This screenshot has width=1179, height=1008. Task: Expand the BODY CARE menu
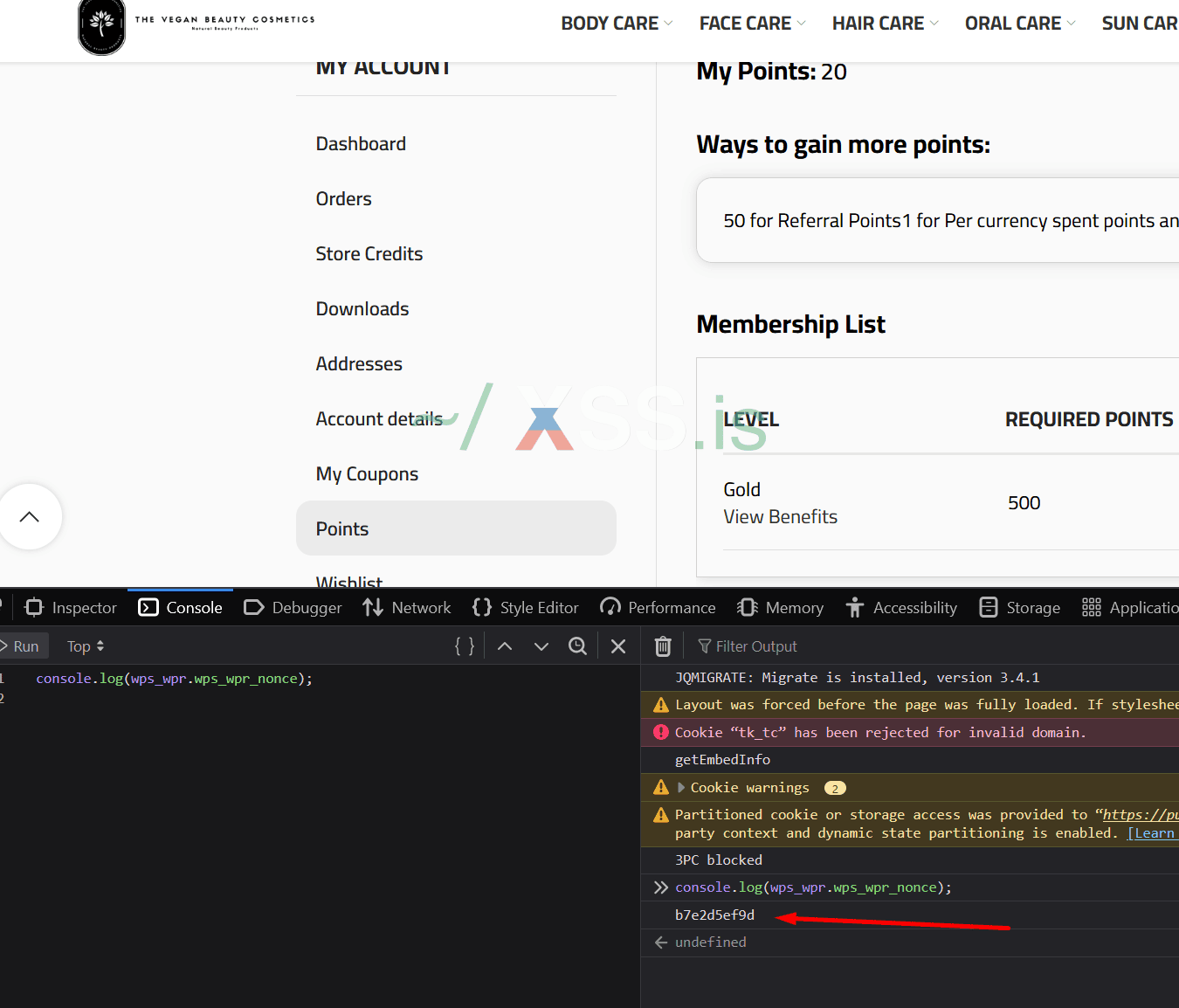coord(616,24)
